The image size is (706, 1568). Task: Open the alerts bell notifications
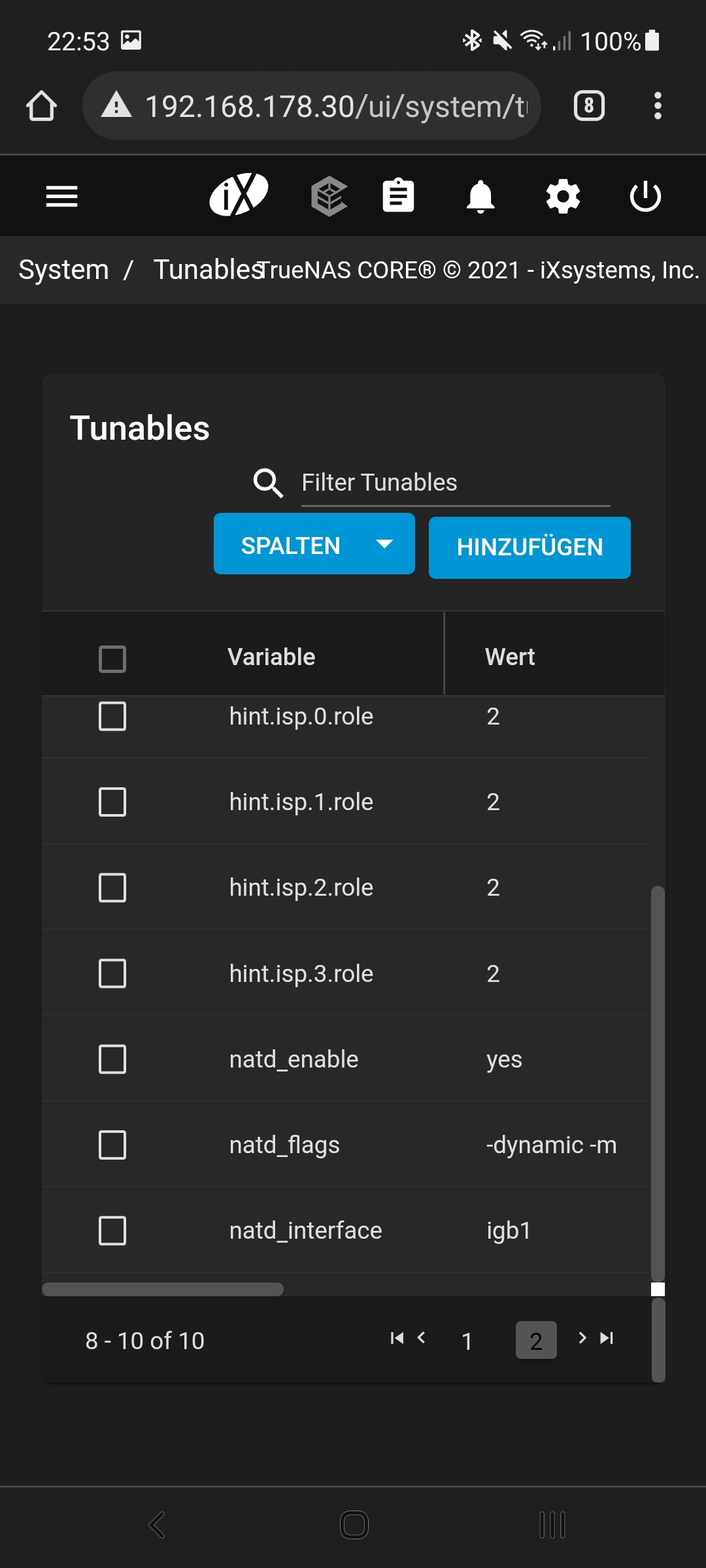pyautogui.click(x=480, y=196)
